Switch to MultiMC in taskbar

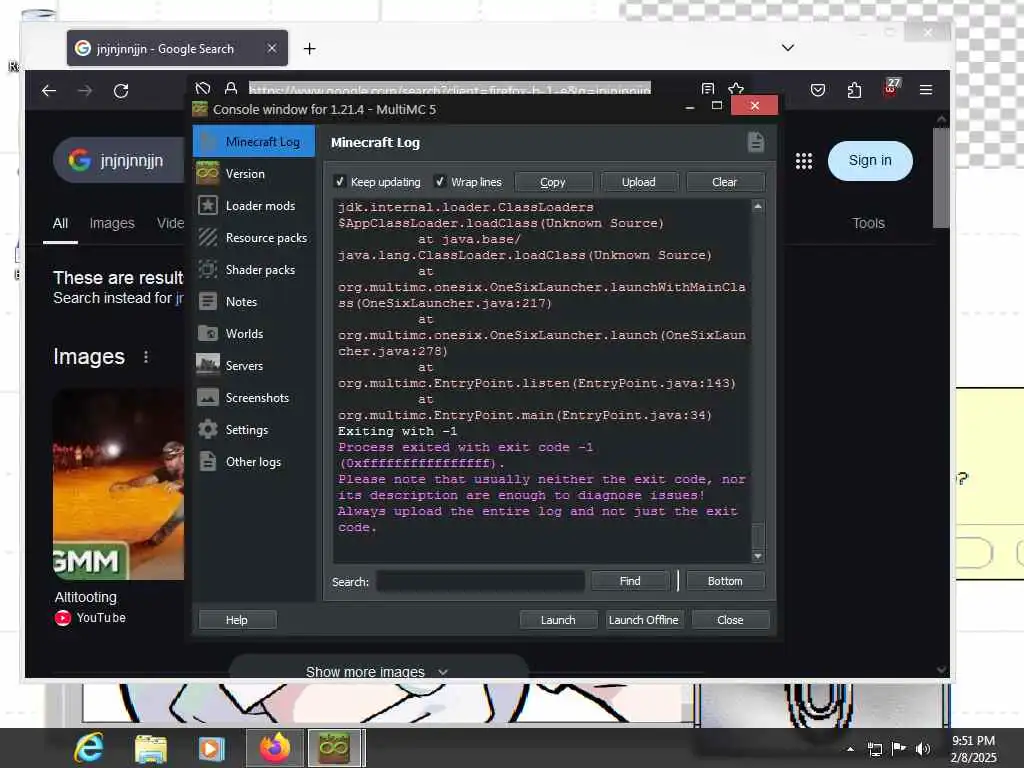[x=334, y=748]
